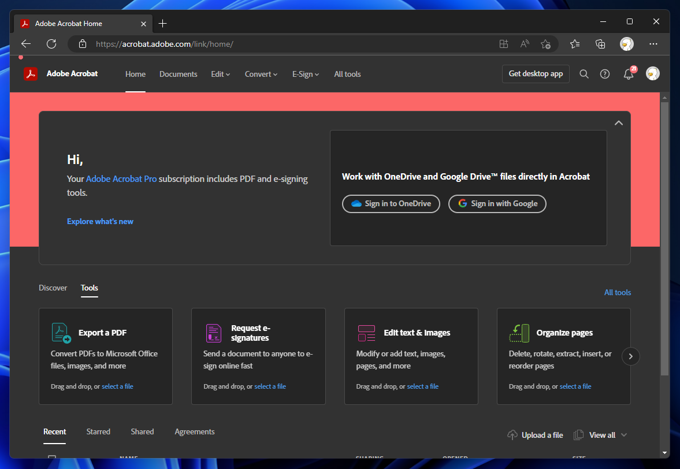The width and height of the screenshot is (680, 469).
Task: Go back with browser back arrow
Action: [x=26, y=44]
